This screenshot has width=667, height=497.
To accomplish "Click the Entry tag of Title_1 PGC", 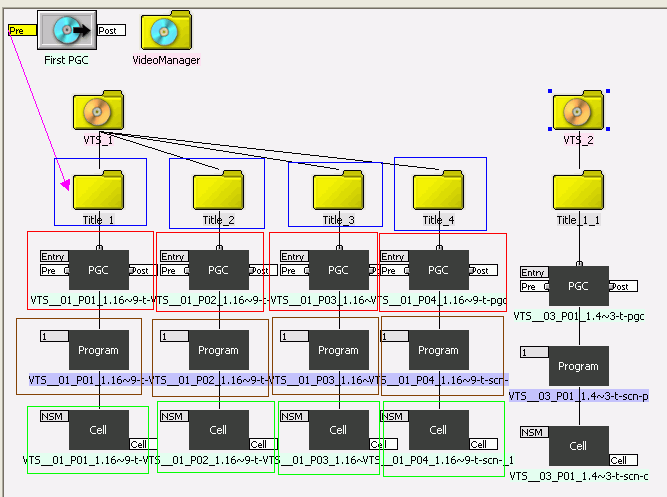I will [54, 257].
